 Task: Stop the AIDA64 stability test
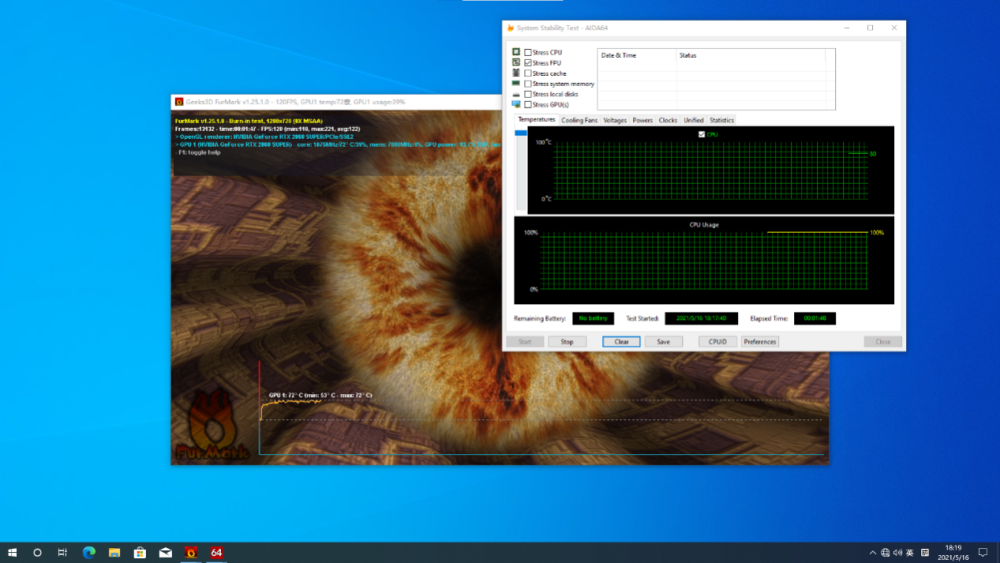pyautogui.click(x=567, y=342)
